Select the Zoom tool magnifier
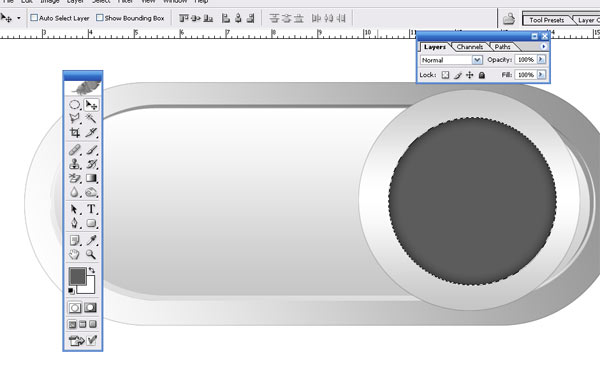The image size is (600, 388). [91, 254]
